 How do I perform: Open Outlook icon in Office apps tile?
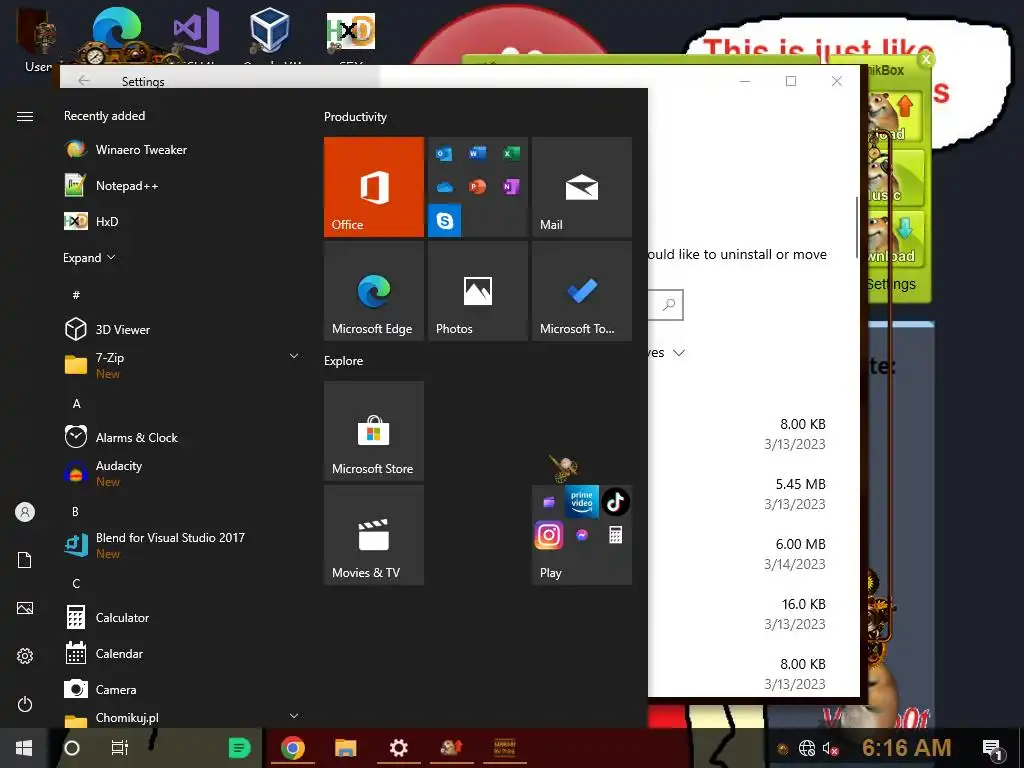444,153
